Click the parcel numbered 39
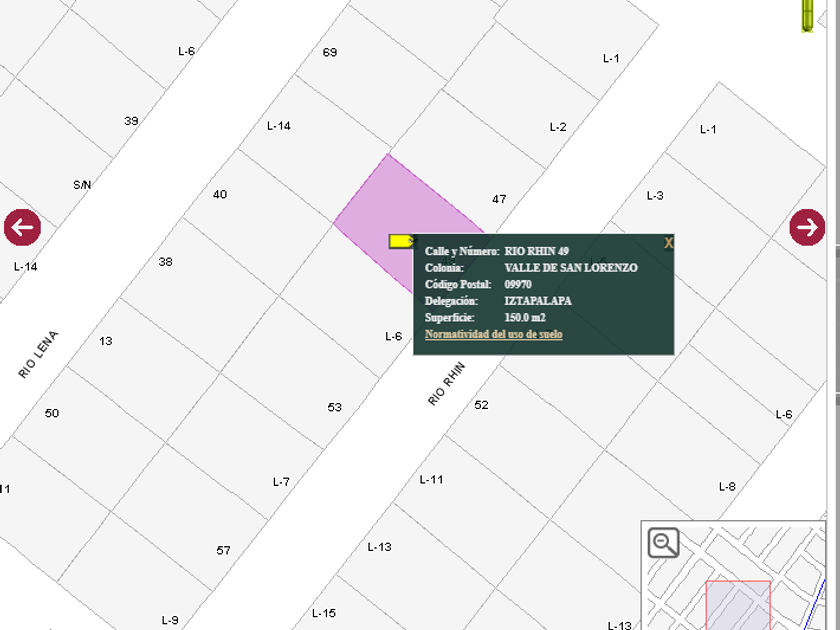840x630 pixels. coord(131,121)
